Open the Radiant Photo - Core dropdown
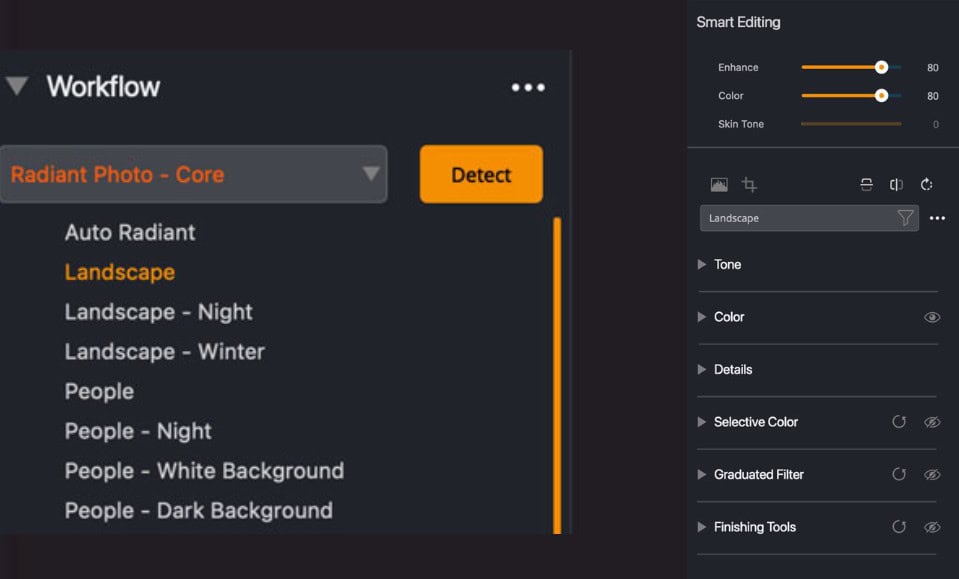959x579 pixels. tap(193, 174)
